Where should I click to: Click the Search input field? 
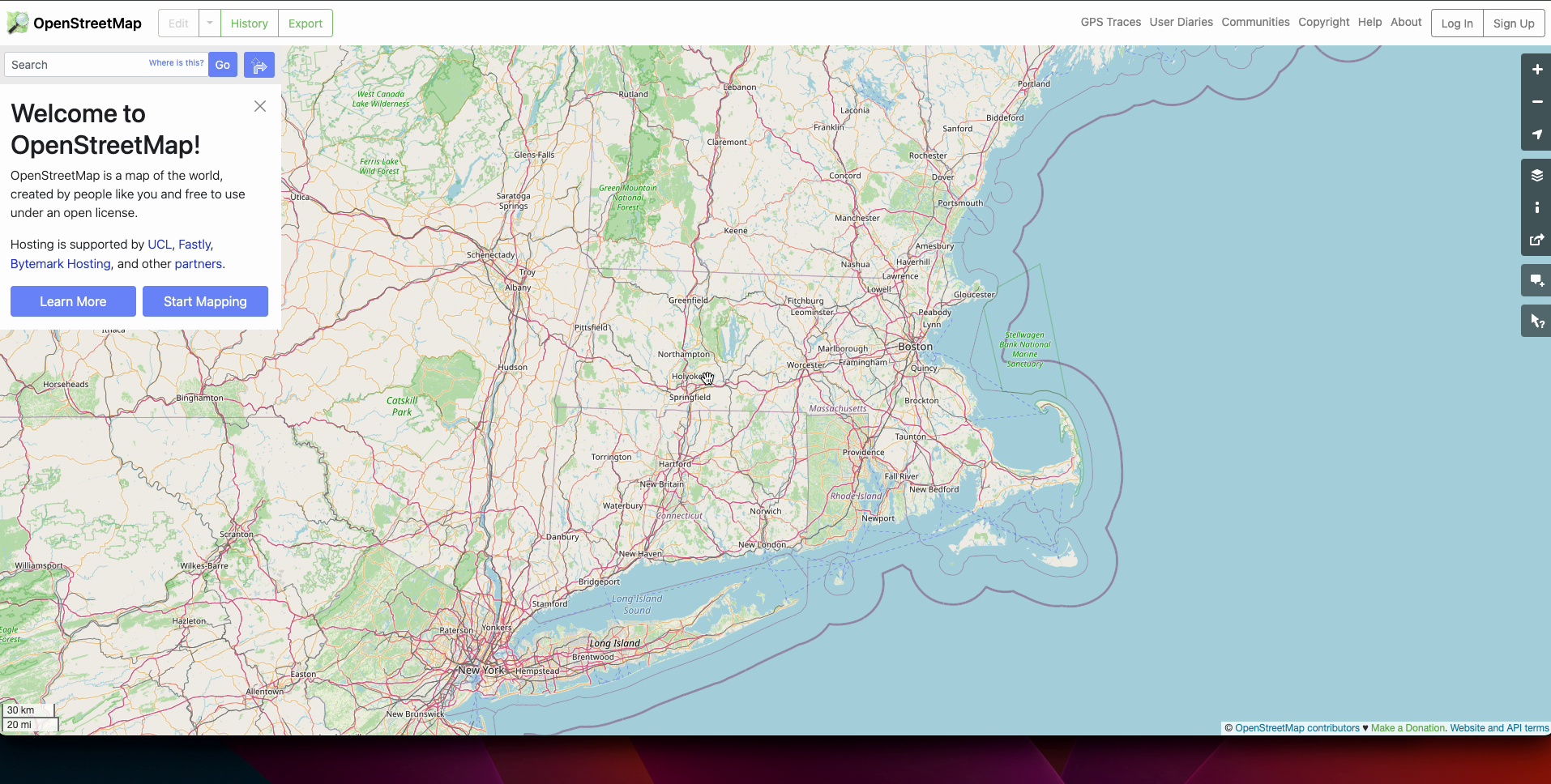[77, 65]
